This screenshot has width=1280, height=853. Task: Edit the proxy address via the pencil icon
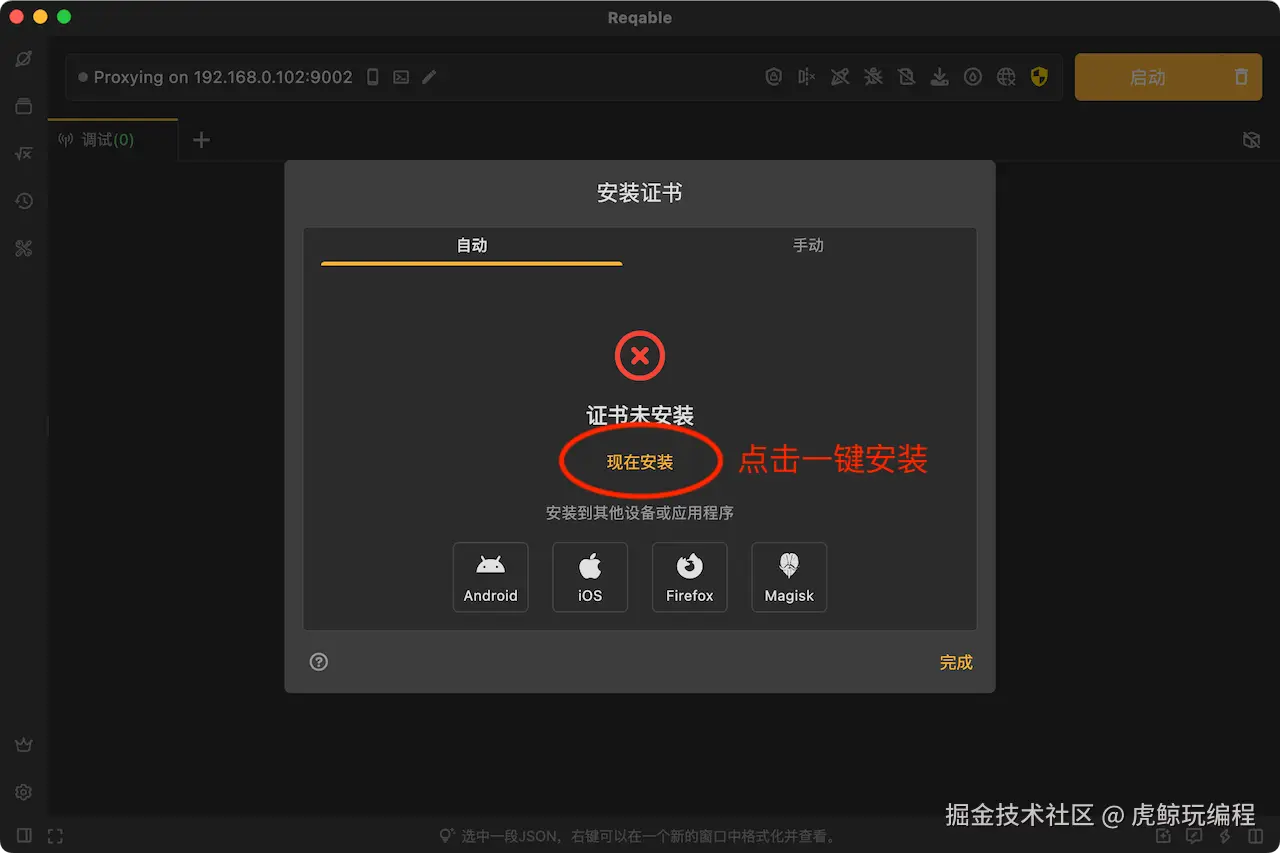pyautogui.click(x=429, y=76)
